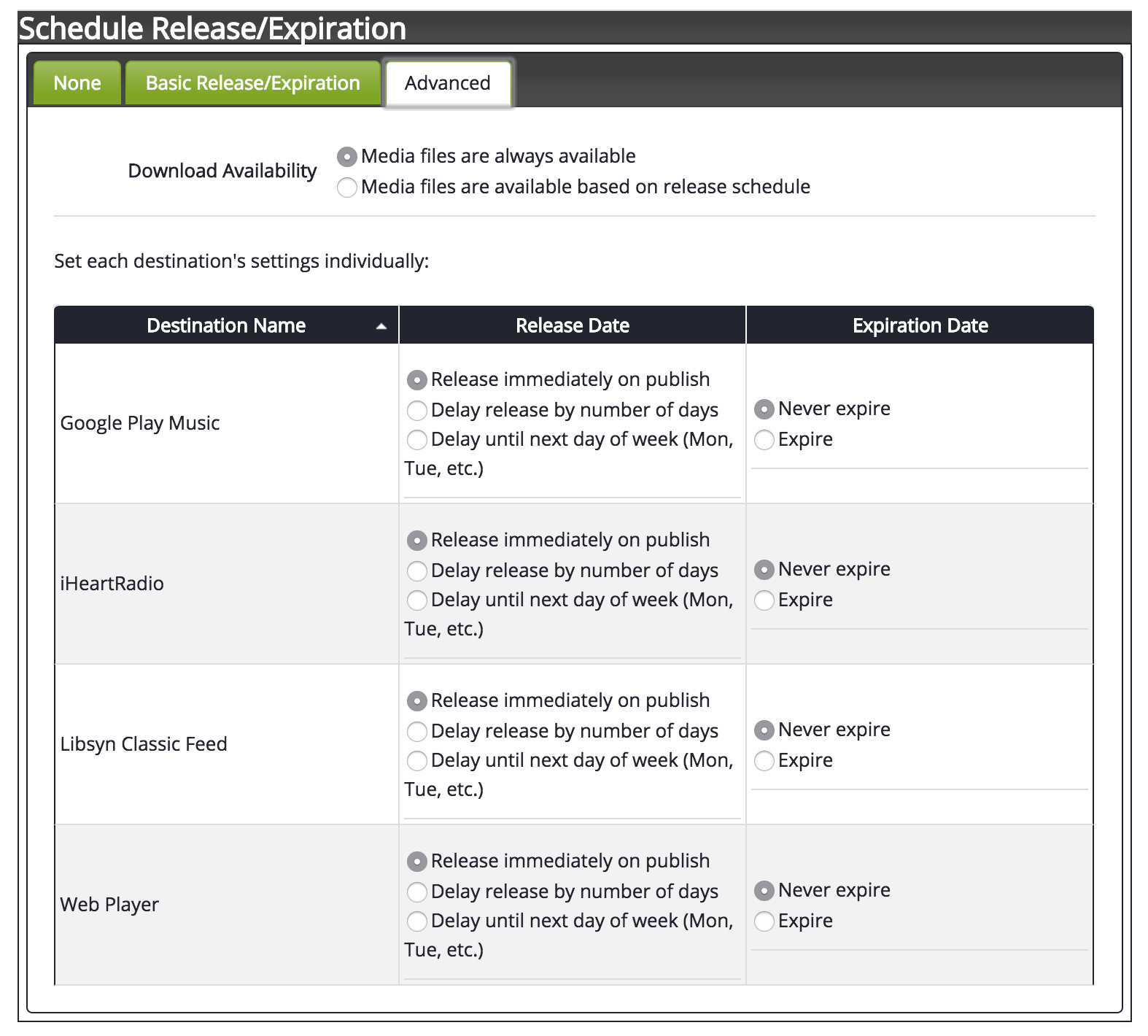
Task: Select Release immediately on publish for Google Play Music
Action: coord(417,380)
